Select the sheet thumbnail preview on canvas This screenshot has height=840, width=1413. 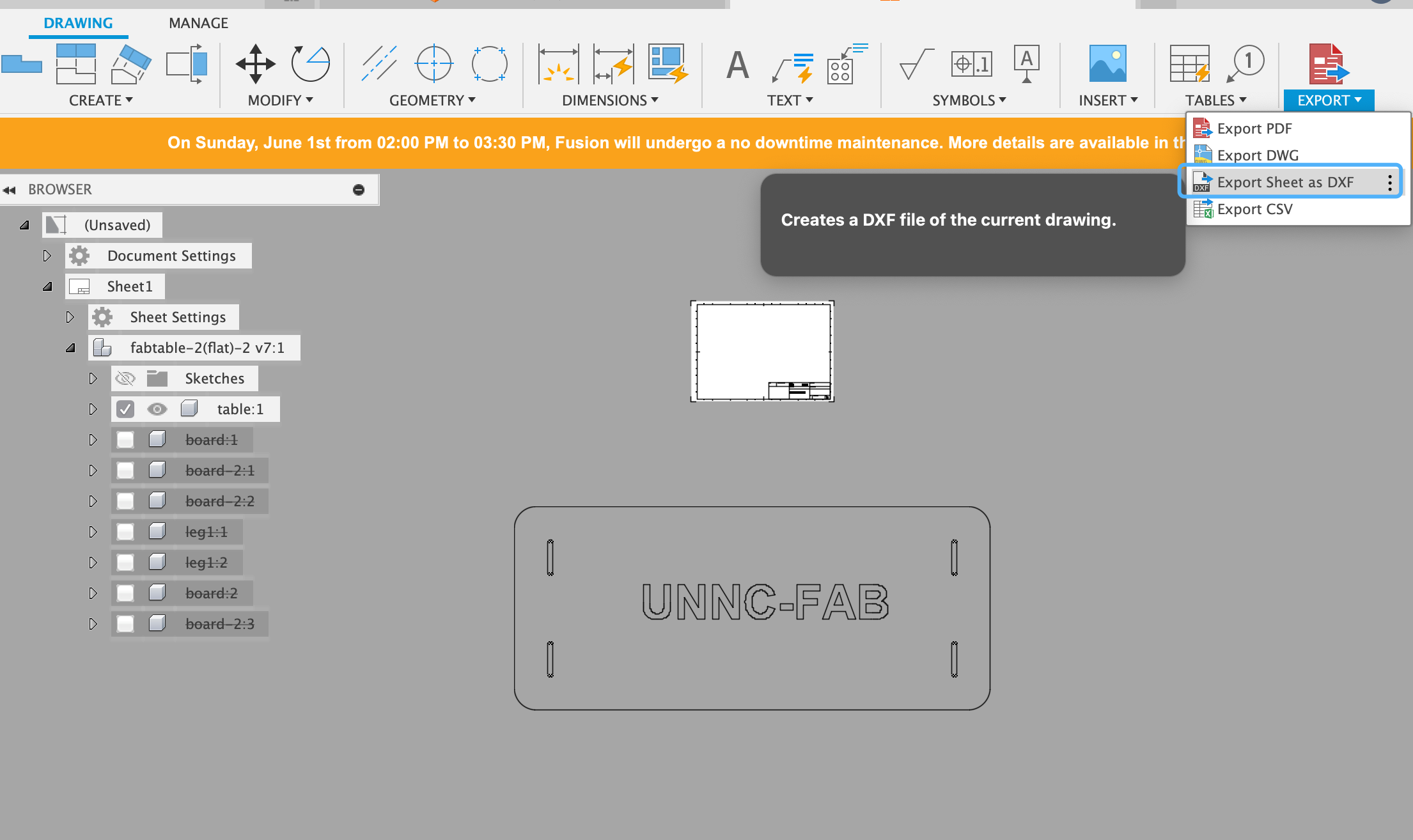tap(762, 351)
